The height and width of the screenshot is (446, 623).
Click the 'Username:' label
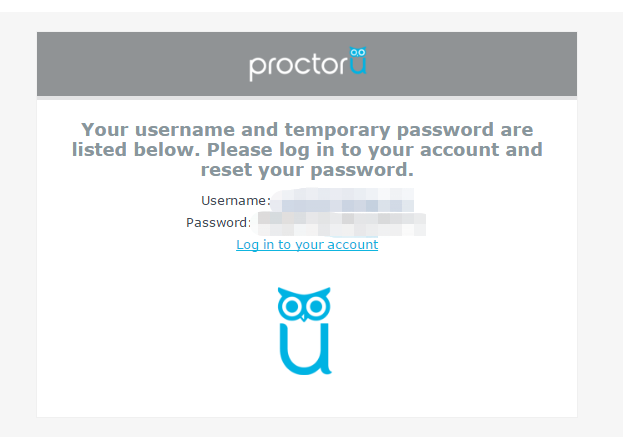coord(236,201)
